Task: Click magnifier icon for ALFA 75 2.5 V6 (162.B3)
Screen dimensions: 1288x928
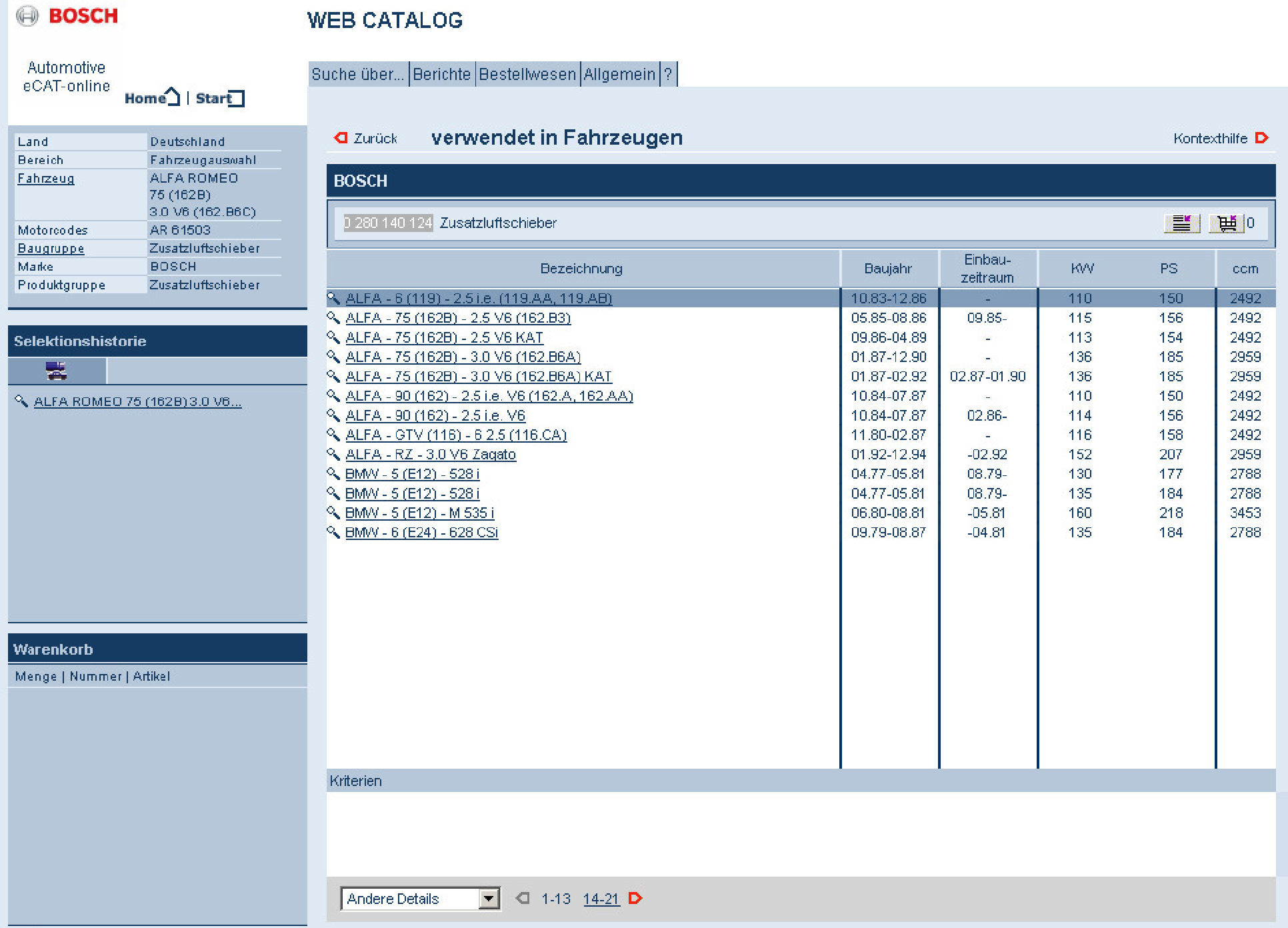Action: (333, 317)
